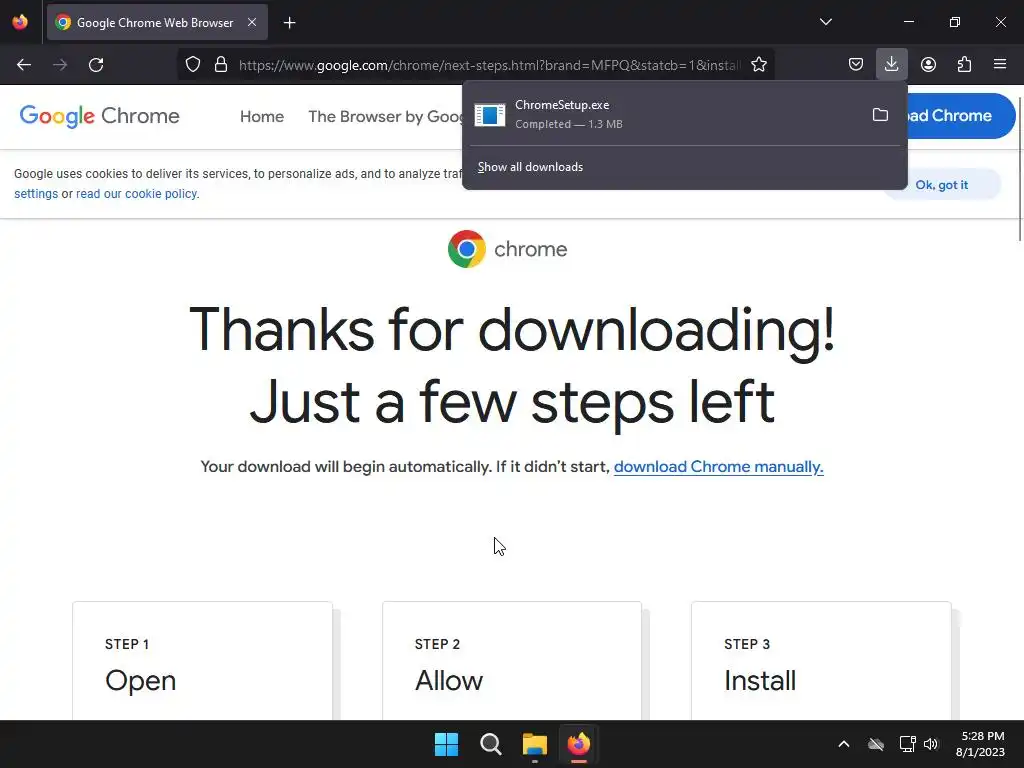Click the Step 3 Install card

pos(822,661)
